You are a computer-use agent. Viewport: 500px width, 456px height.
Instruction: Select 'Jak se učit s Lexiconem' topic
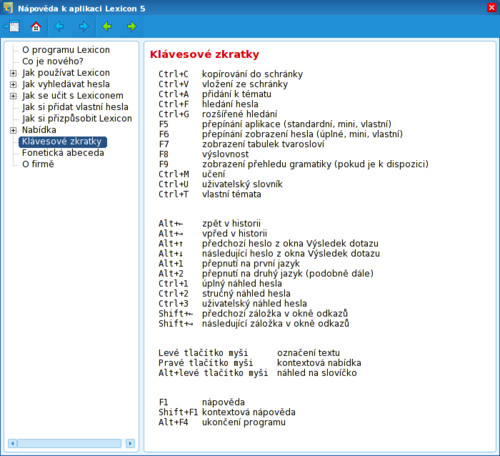(73, 96)
